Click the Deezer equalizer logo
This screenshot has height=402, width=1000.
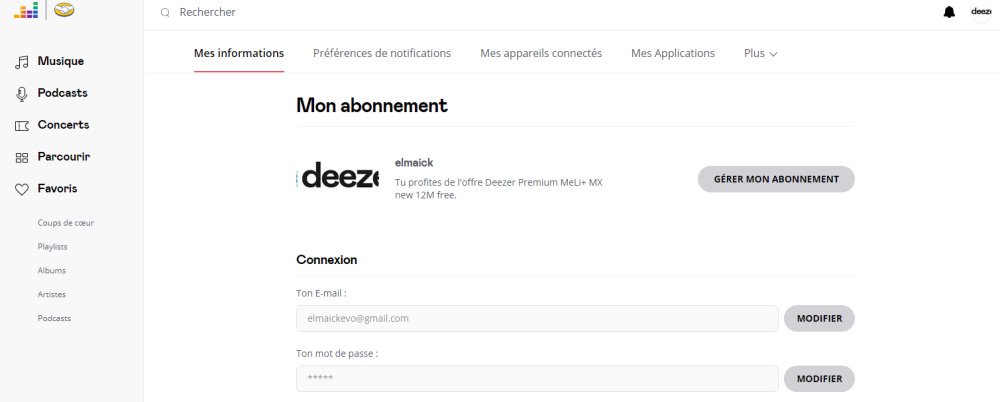coord(25,11)
